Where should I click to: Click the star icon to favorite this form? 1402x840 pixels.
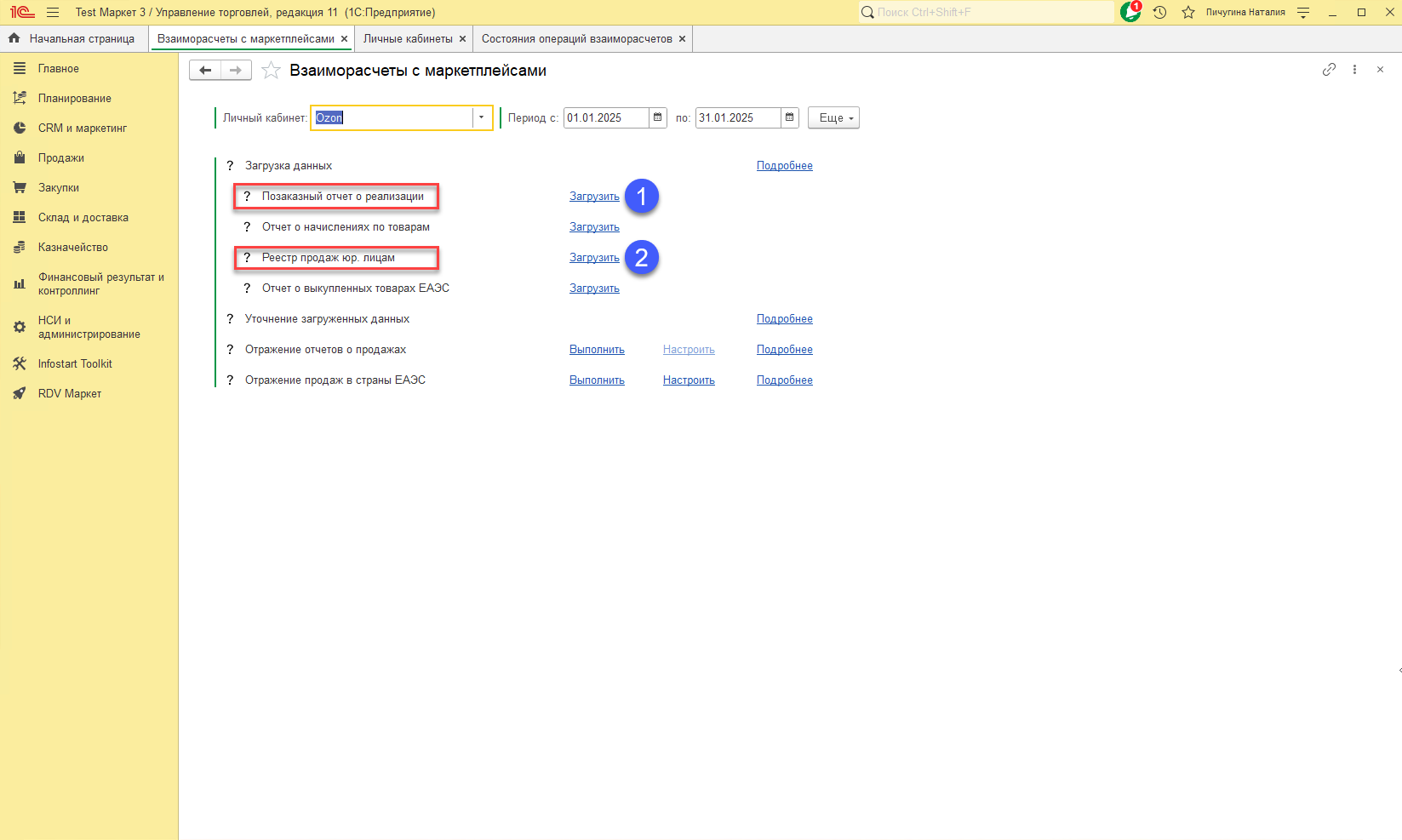[271, 71]
